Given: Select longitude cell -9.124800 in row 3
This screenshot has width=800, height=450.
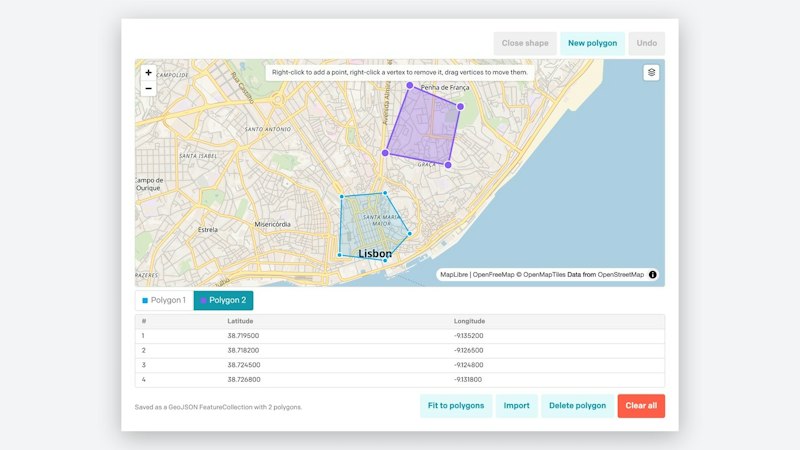Looking at the screenshot, I should pyautogui.click(x=468, y=365).
